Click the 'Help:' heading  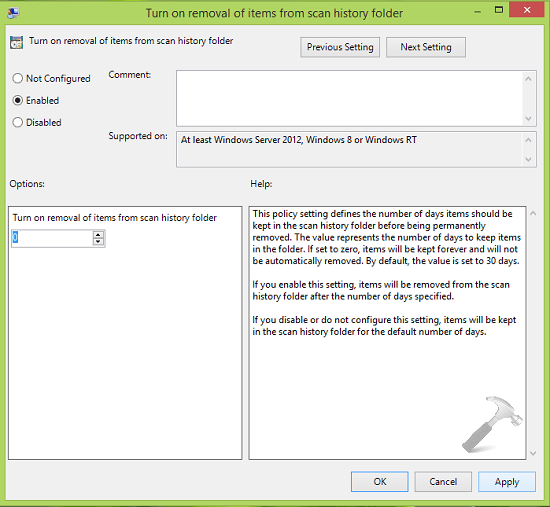(261, 184)
